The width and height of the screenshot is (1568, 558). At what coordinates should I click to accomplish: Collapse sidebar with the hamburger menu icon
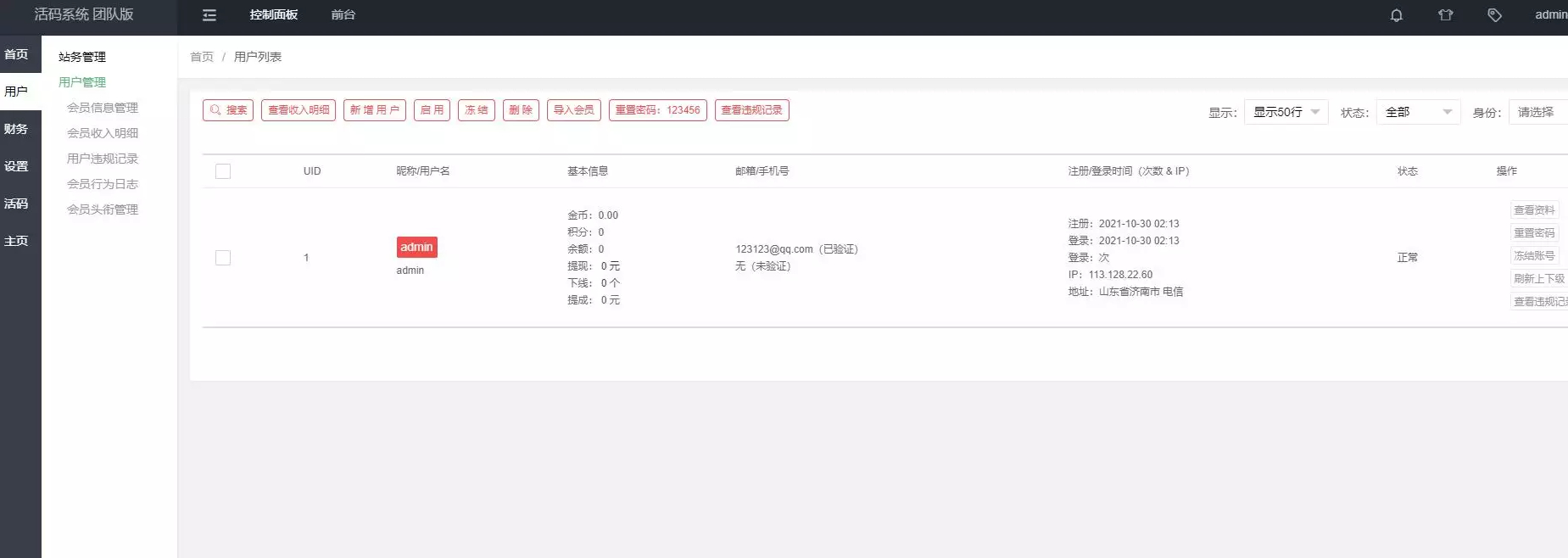pos(209,15)
